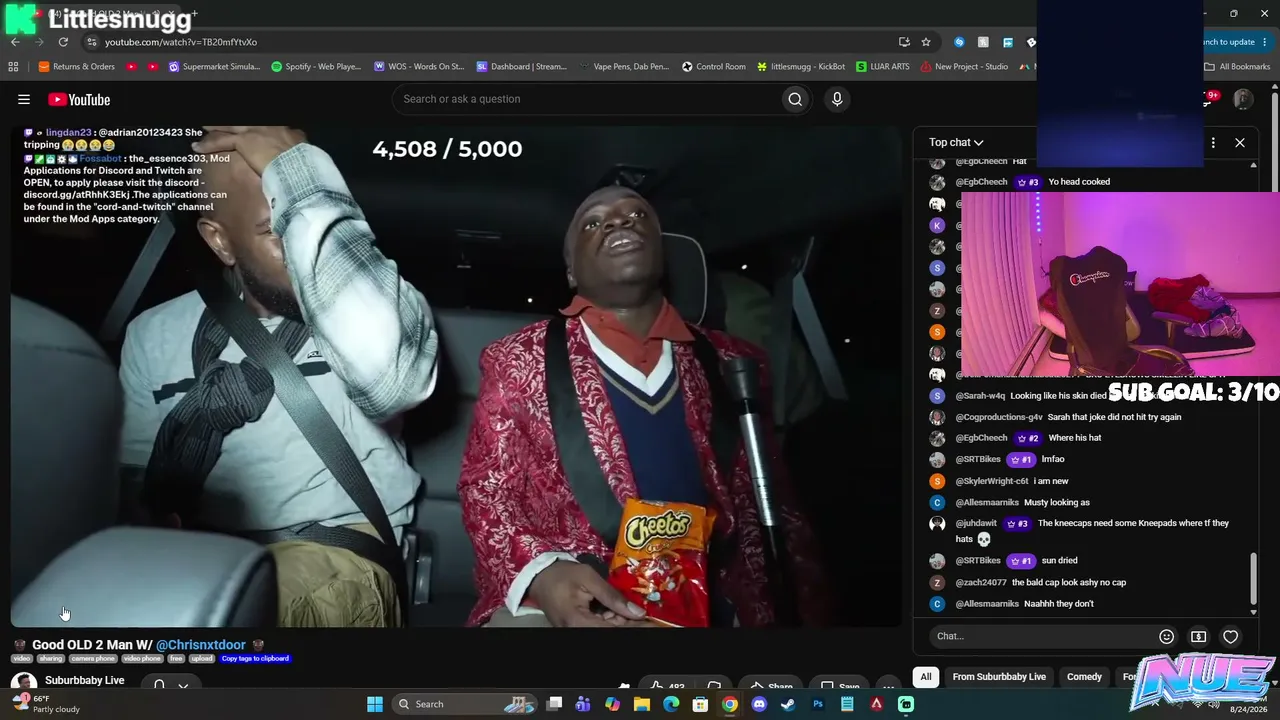Focus the 'Search or ask a question' field
This screenshot has width=1280, height=720.
tap(587, 99)
